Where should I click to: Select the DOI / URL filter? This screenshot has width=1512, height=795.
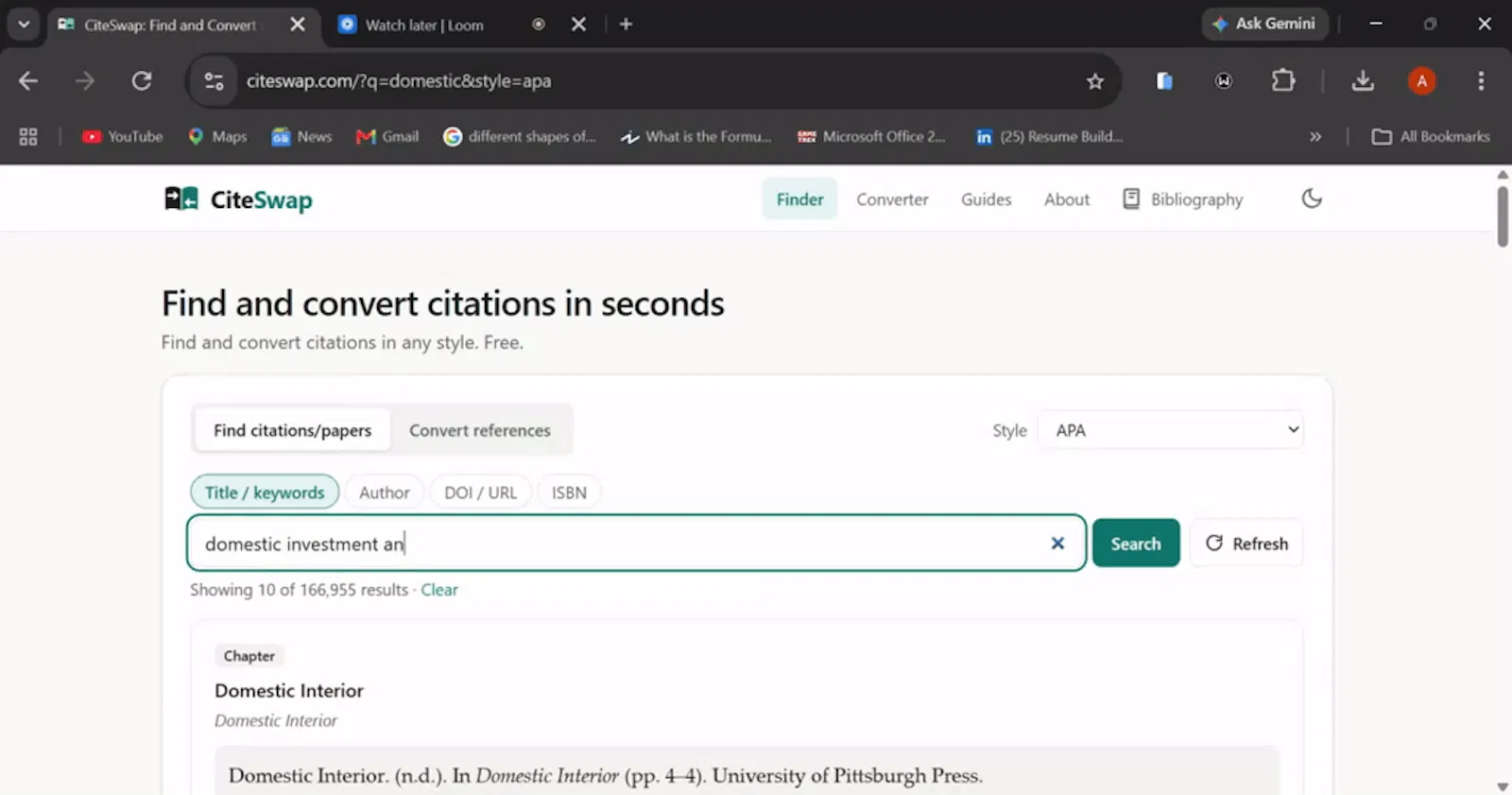480,493
